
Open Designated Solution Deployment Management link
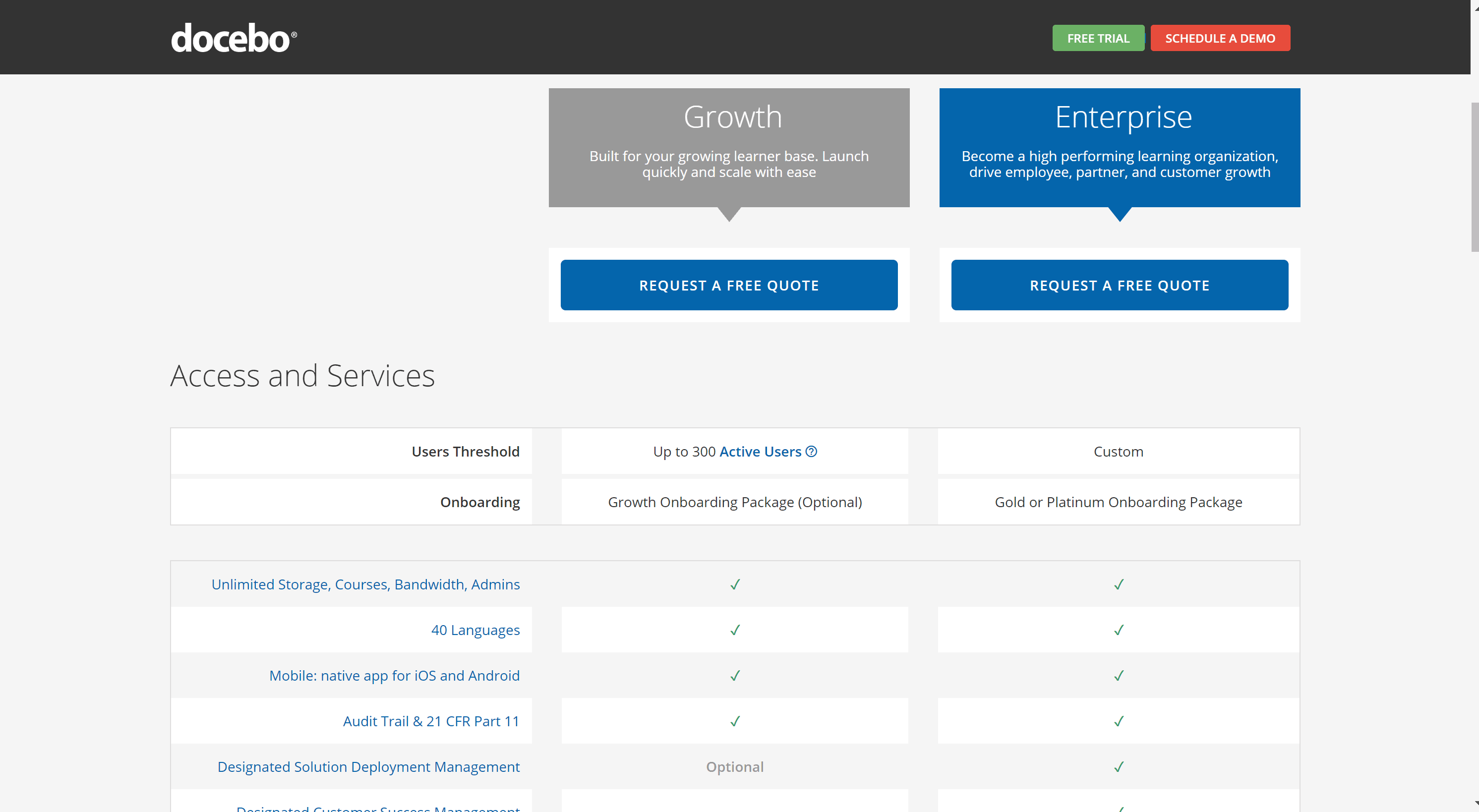tap(368, 767)
